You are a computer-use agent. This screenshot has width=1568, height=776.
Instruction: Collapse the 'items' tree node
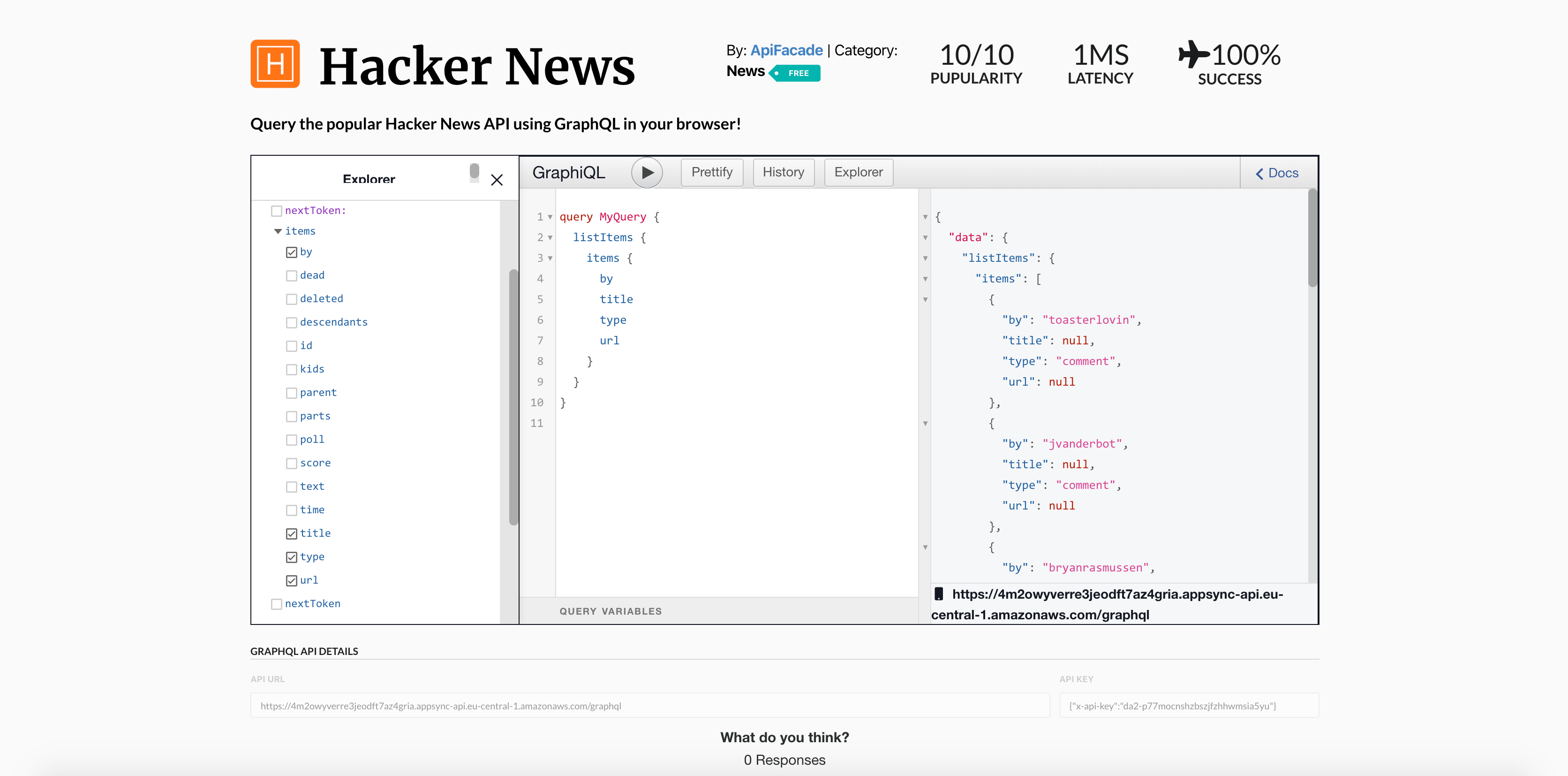(x=278, y=231)
